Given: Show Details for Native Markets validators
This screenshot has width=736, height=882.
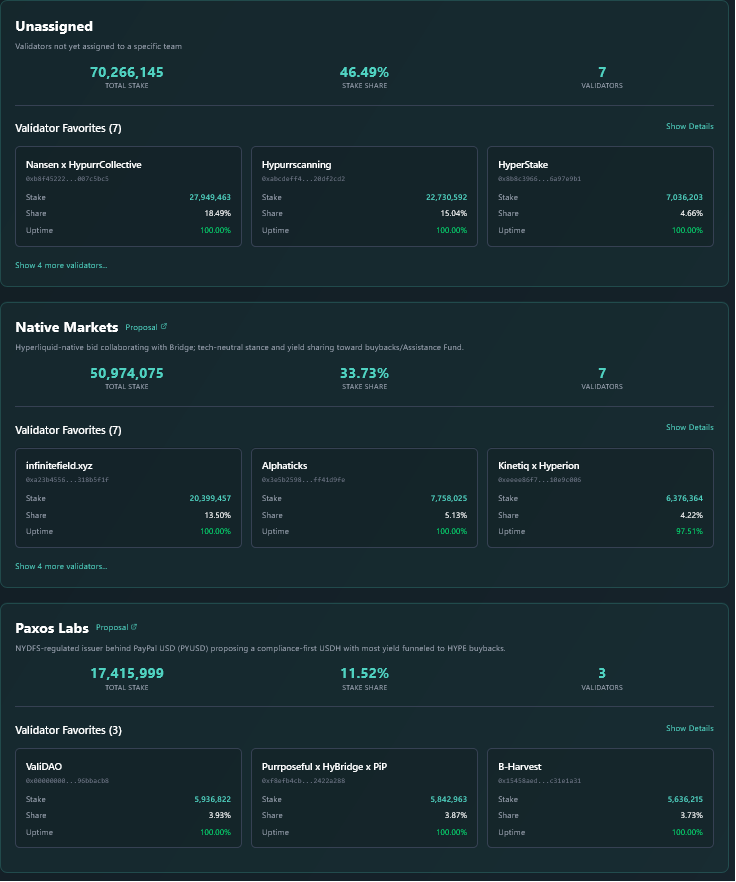Looking at the screenshot, I should point(689,428).
